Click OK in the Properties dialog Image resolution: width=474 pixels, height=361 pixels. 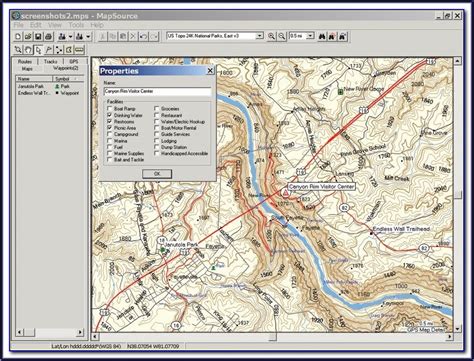point(157,174)
